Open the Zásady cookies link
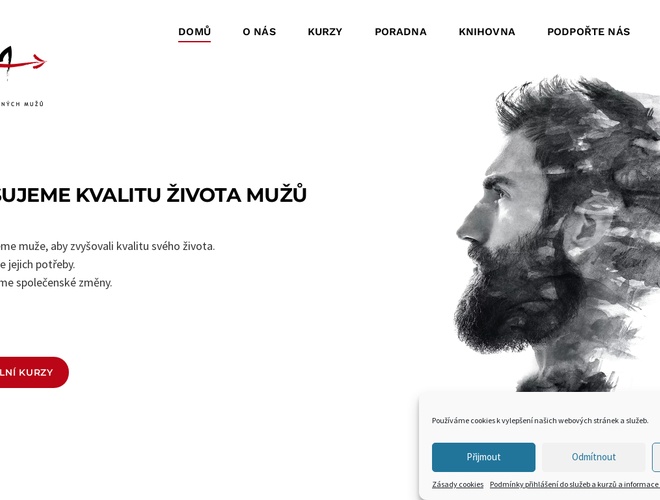The width and height of the screenshot is (660, 500). tap(458, 484)
